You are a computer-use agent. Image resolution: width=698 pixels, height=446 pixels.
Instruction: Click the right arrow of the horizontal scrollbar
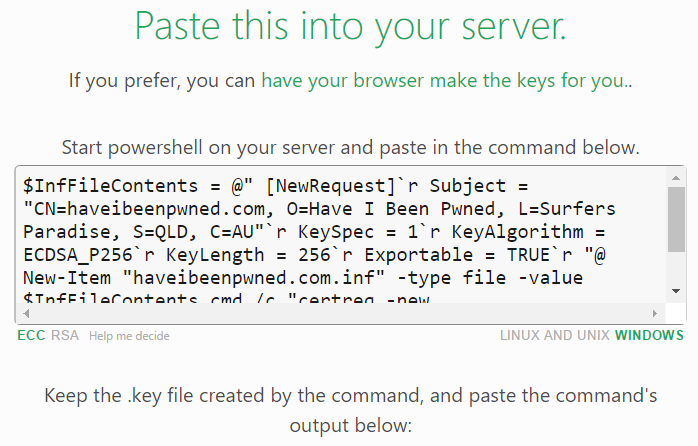click(x=655, y=313)
